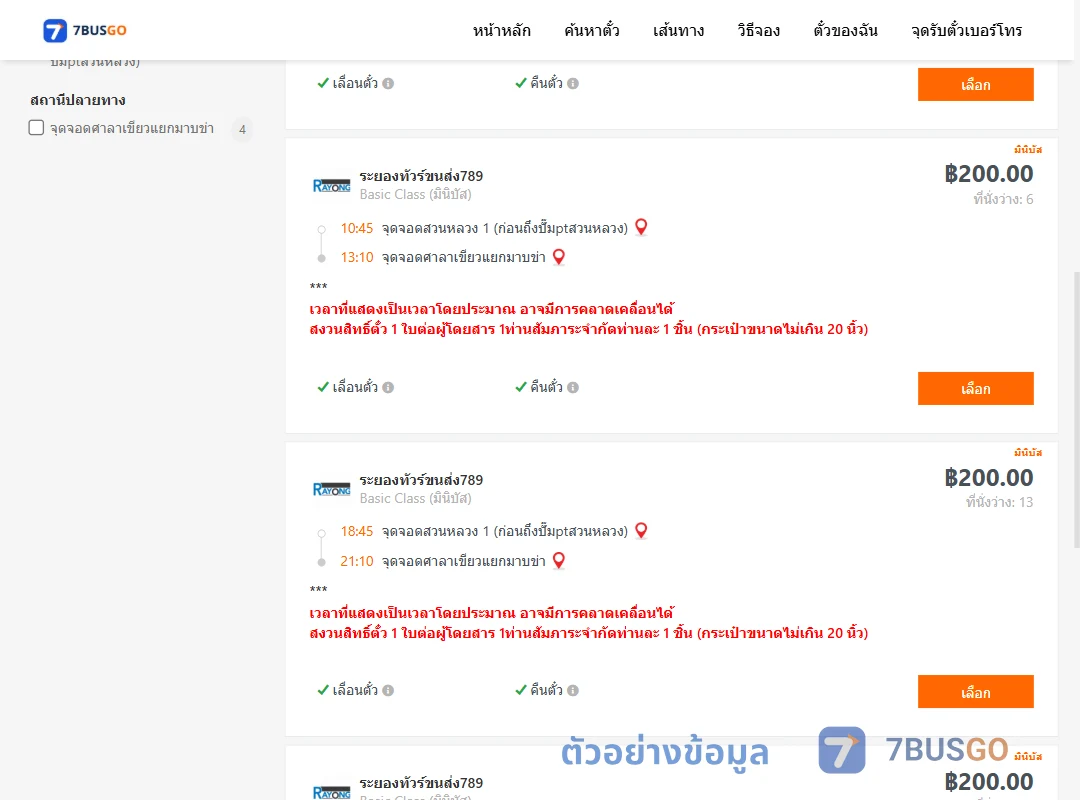Tick จุดจอดศาลาเขียวแยกมาบข่า destination checkbox
1080x800 pixels.
(x=36, y=127)
